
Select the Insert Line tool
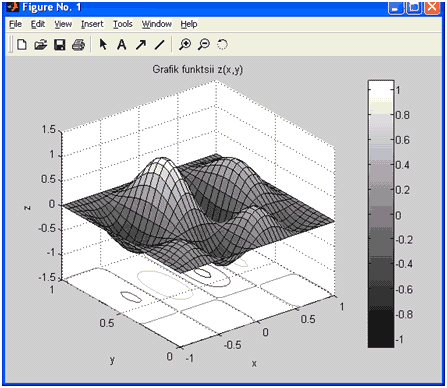point(160,44)
